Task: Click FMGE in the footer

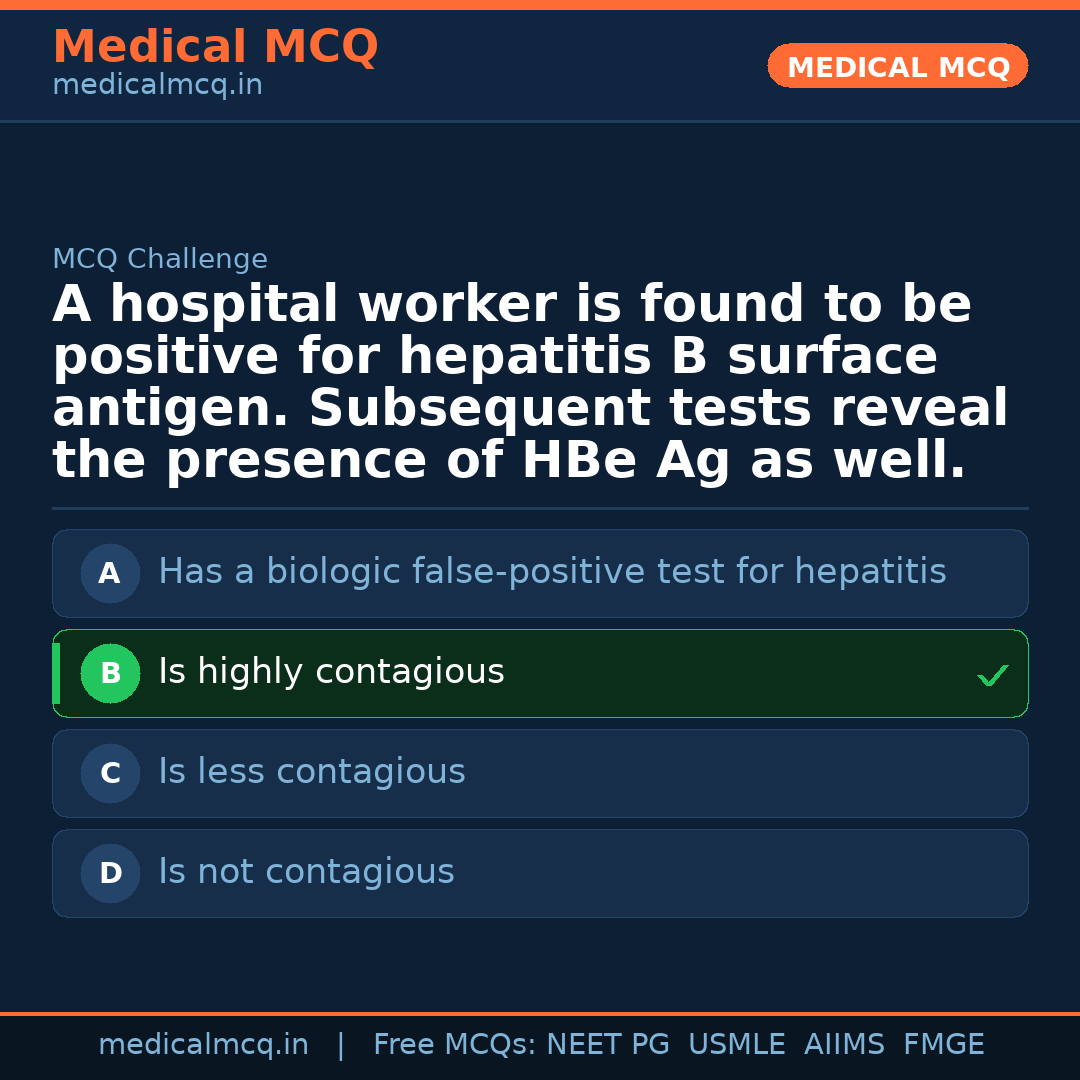Action: click(x=943, y=1045)
